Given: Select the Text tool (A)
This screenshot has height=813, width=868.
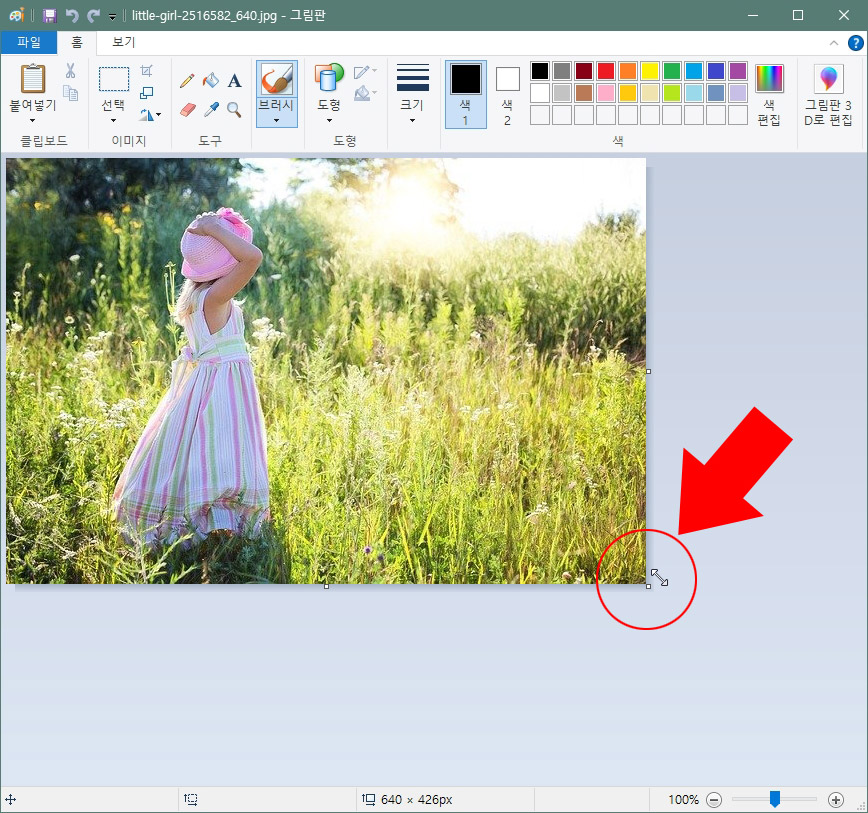Looking at the screenshot, I should [x=234, y=81].
